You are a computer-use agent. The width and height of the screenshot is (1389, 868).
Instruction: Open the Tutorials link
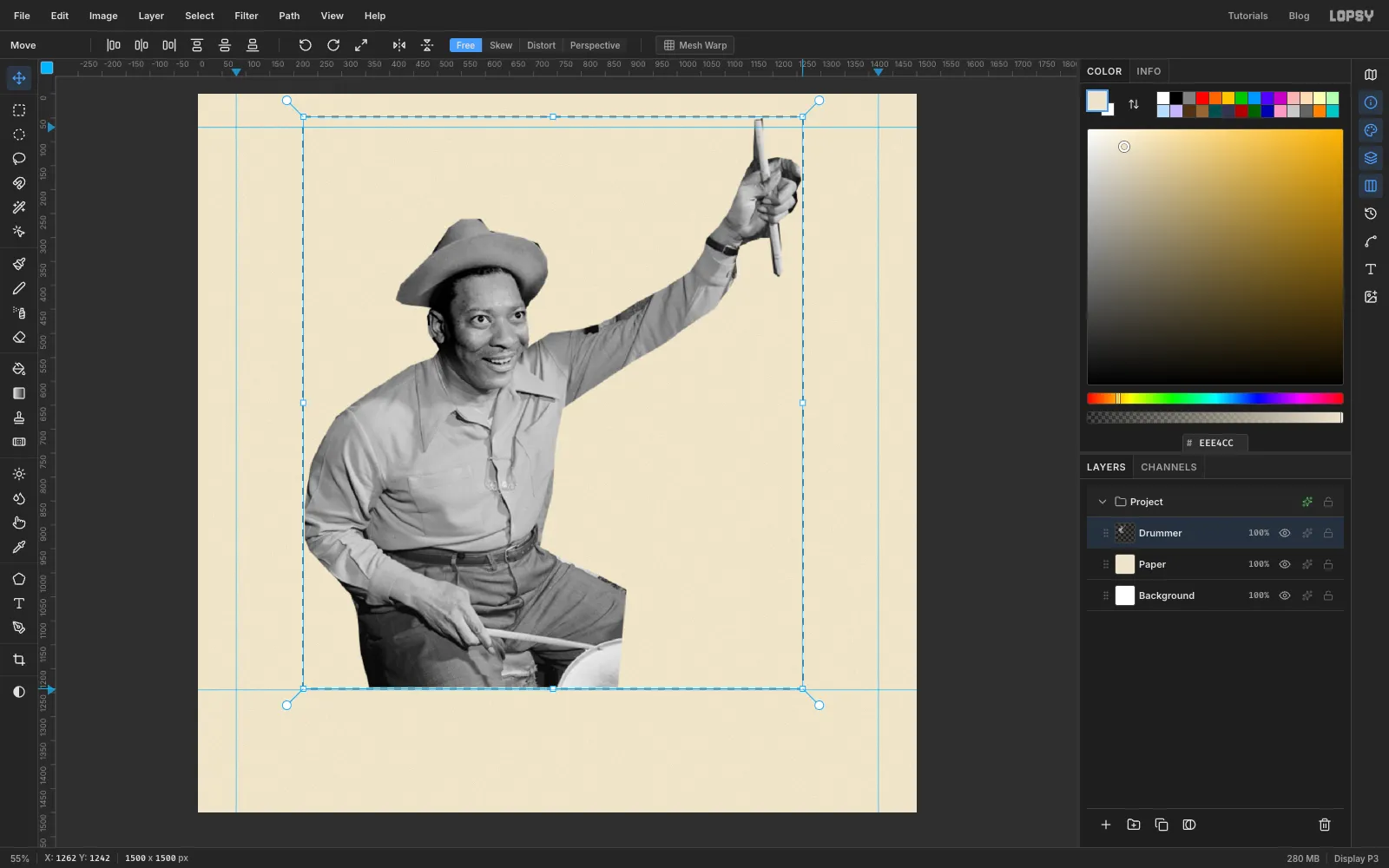tap(1247, 16)
